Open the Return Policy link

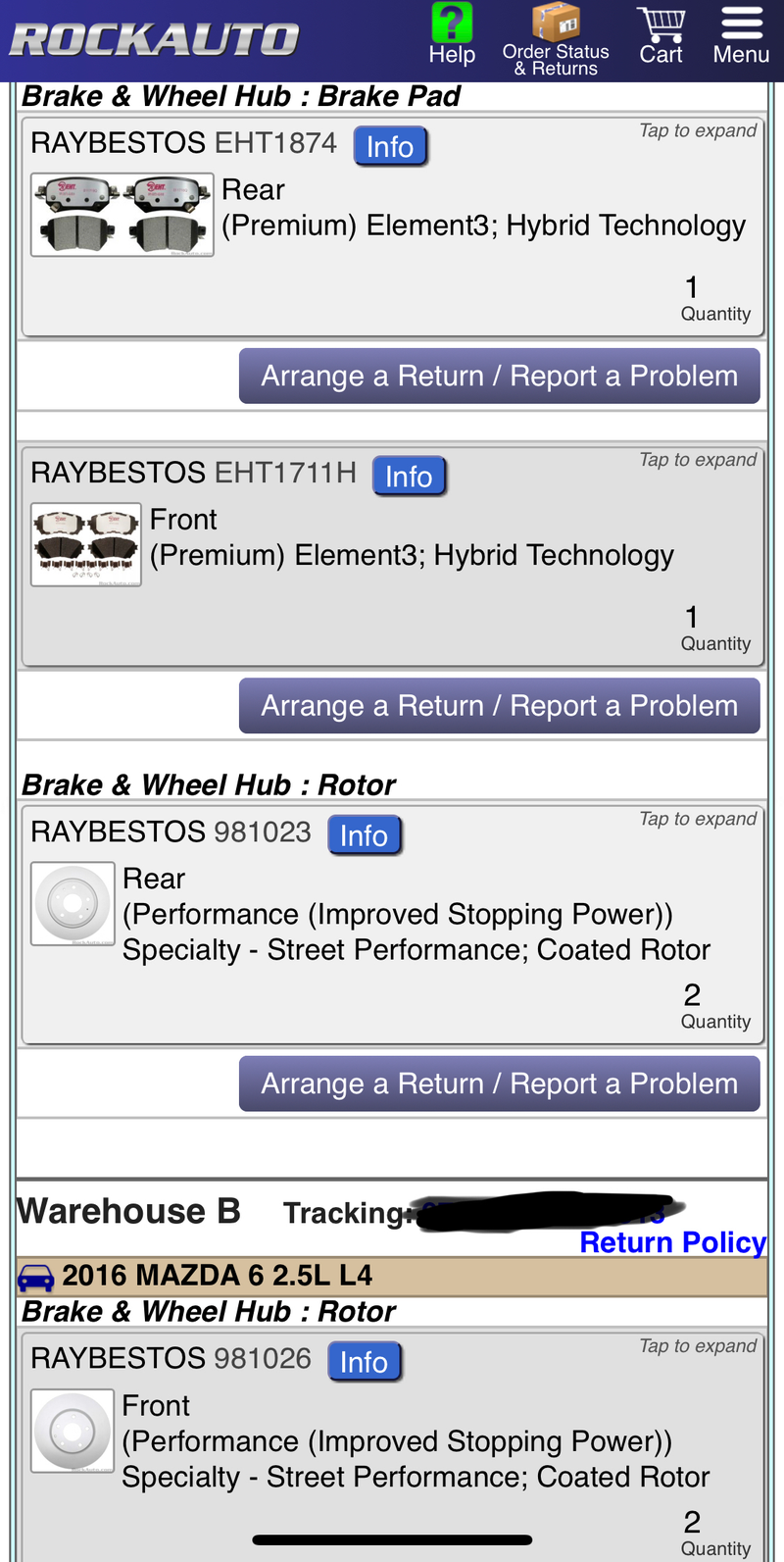tap(672, 1242)
